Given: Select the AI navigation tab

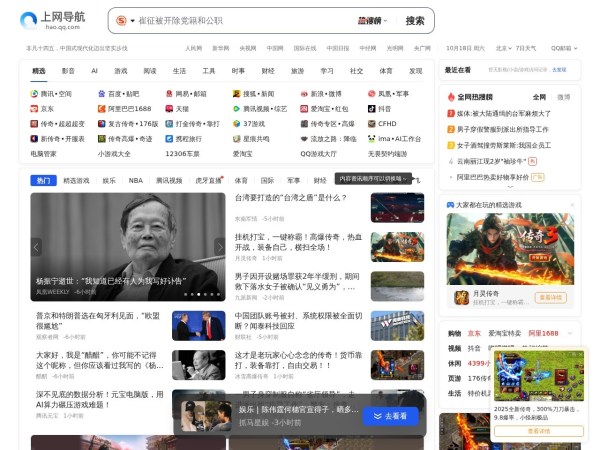Looking at the screenshot, I should [x=94, y=71].
